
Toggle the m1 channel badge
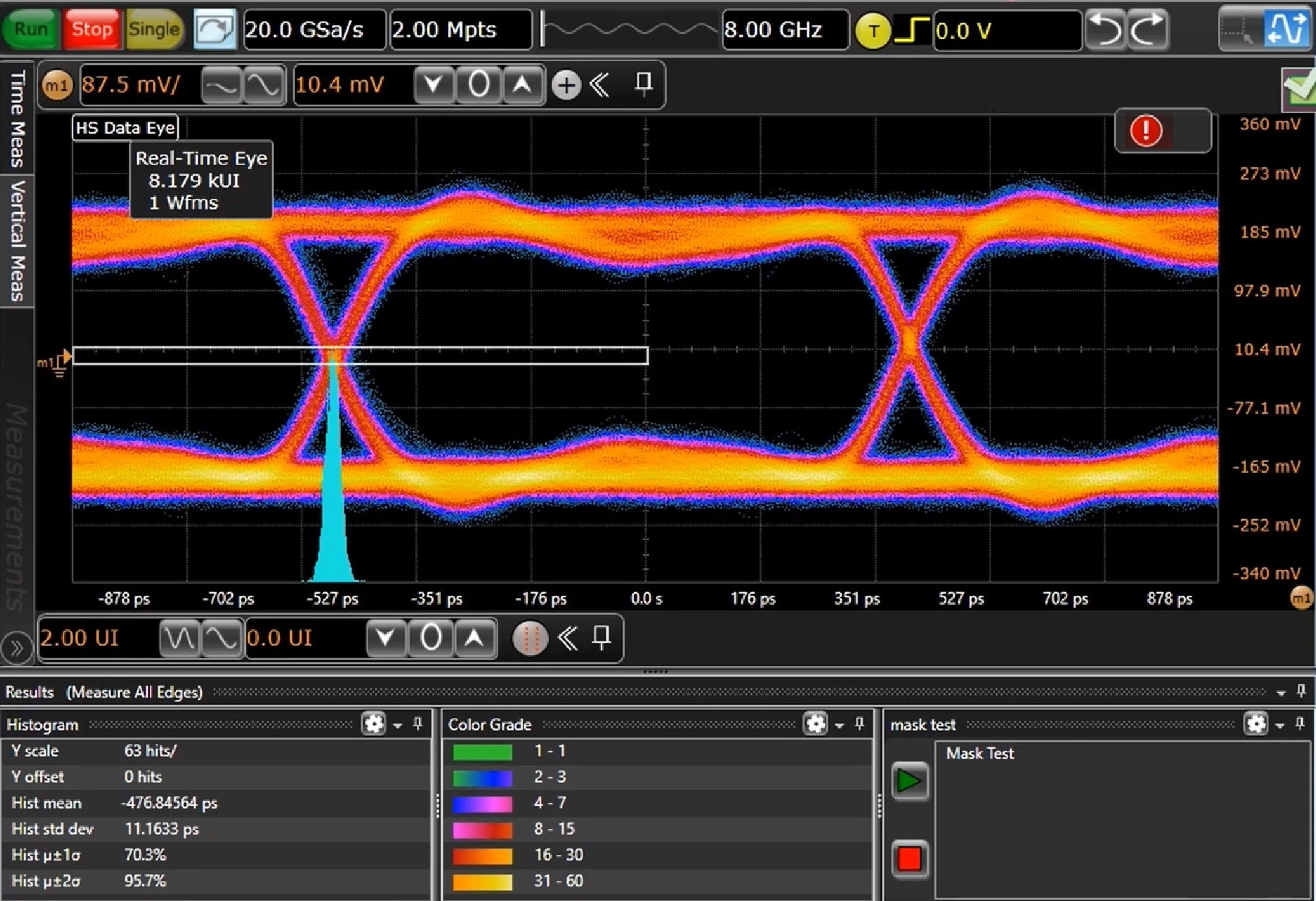(x=57, y=86)
